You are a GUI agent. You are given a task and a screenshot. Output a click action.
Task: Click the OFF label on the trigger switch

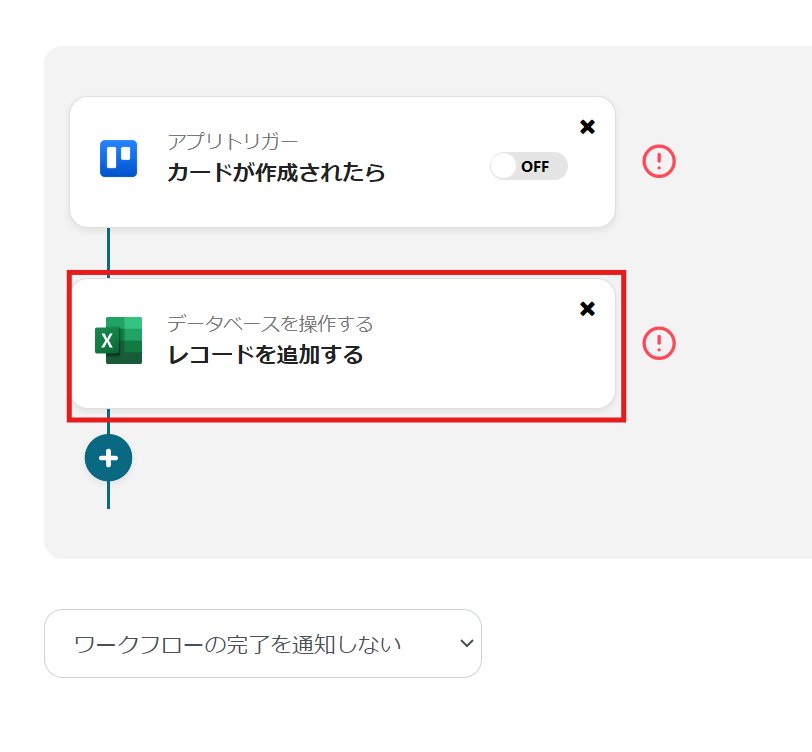pyautogui.click(x=536, y=167)
